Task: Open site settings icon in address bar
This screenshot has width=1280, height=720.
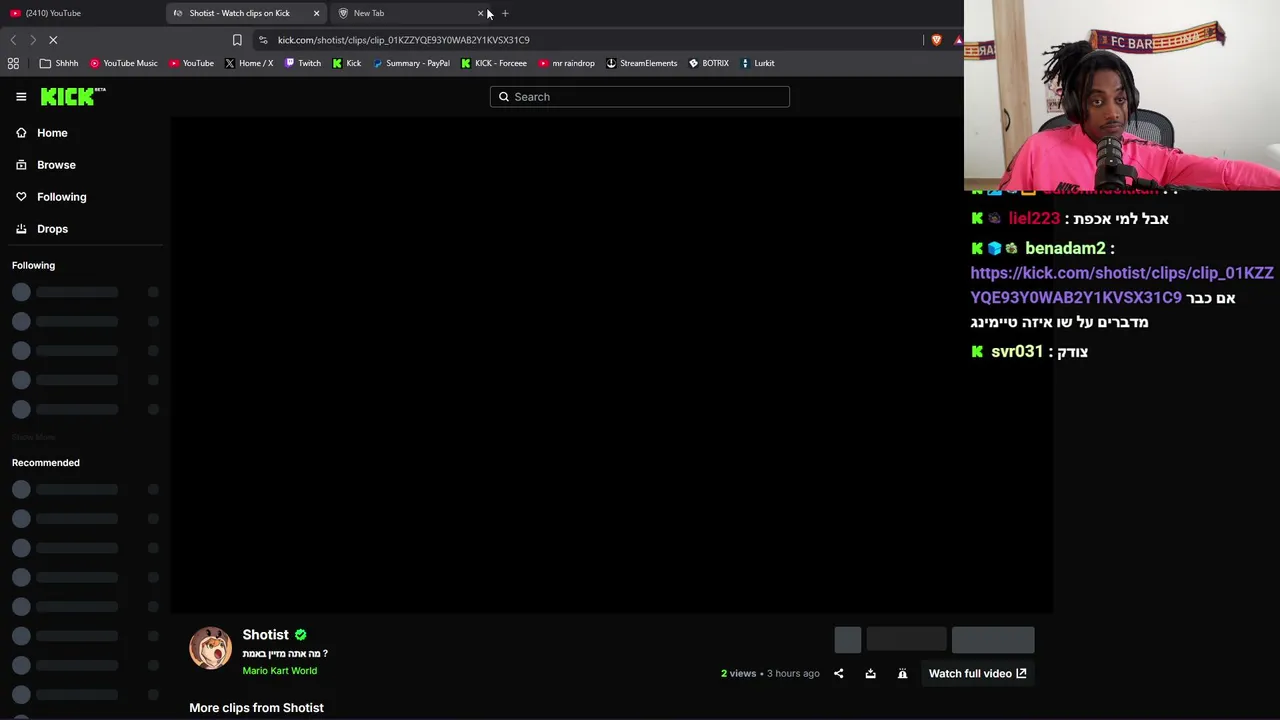Action: pos(263,40)
